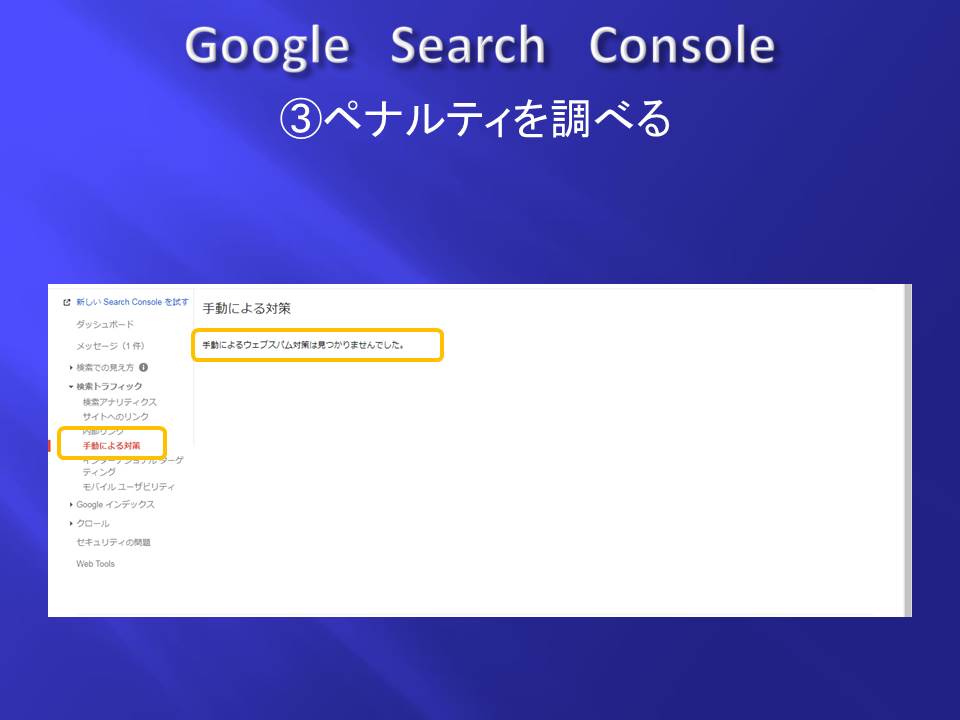This screenshot has height=720, width=960.
Task: Open モバイル ユーザビリティ item
Action: click(129, 487)
